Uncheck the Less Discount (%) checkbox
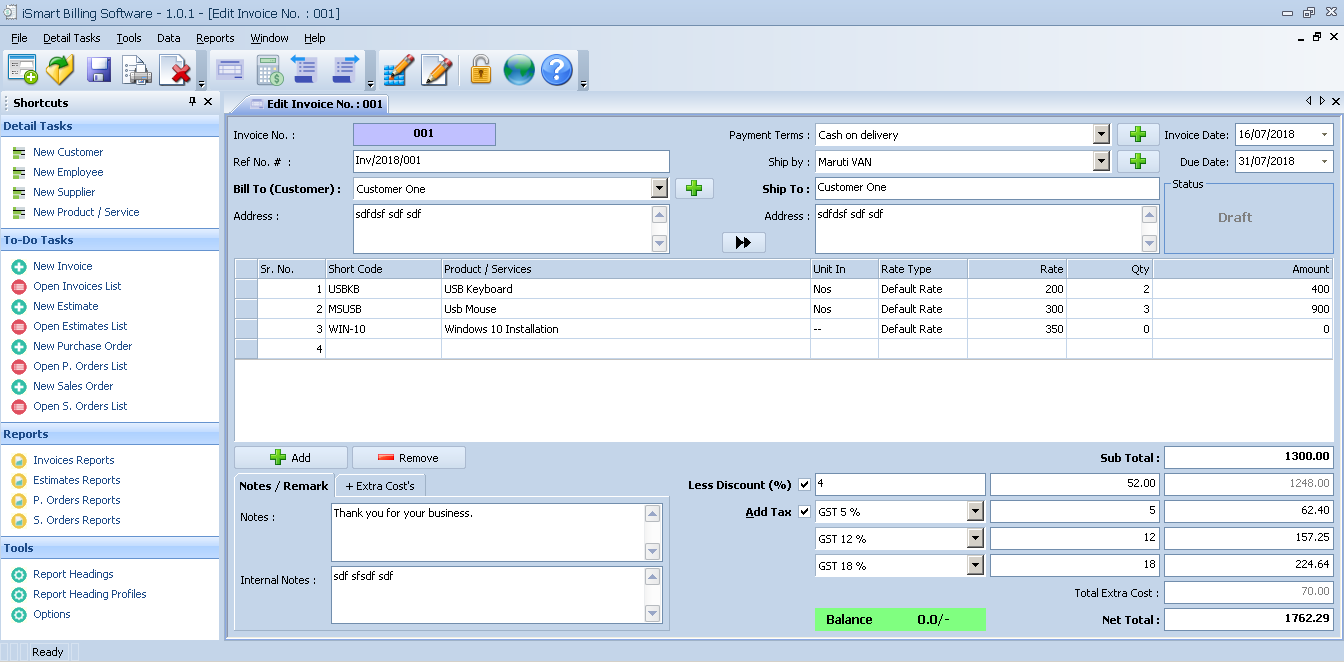 coord(804,484)
